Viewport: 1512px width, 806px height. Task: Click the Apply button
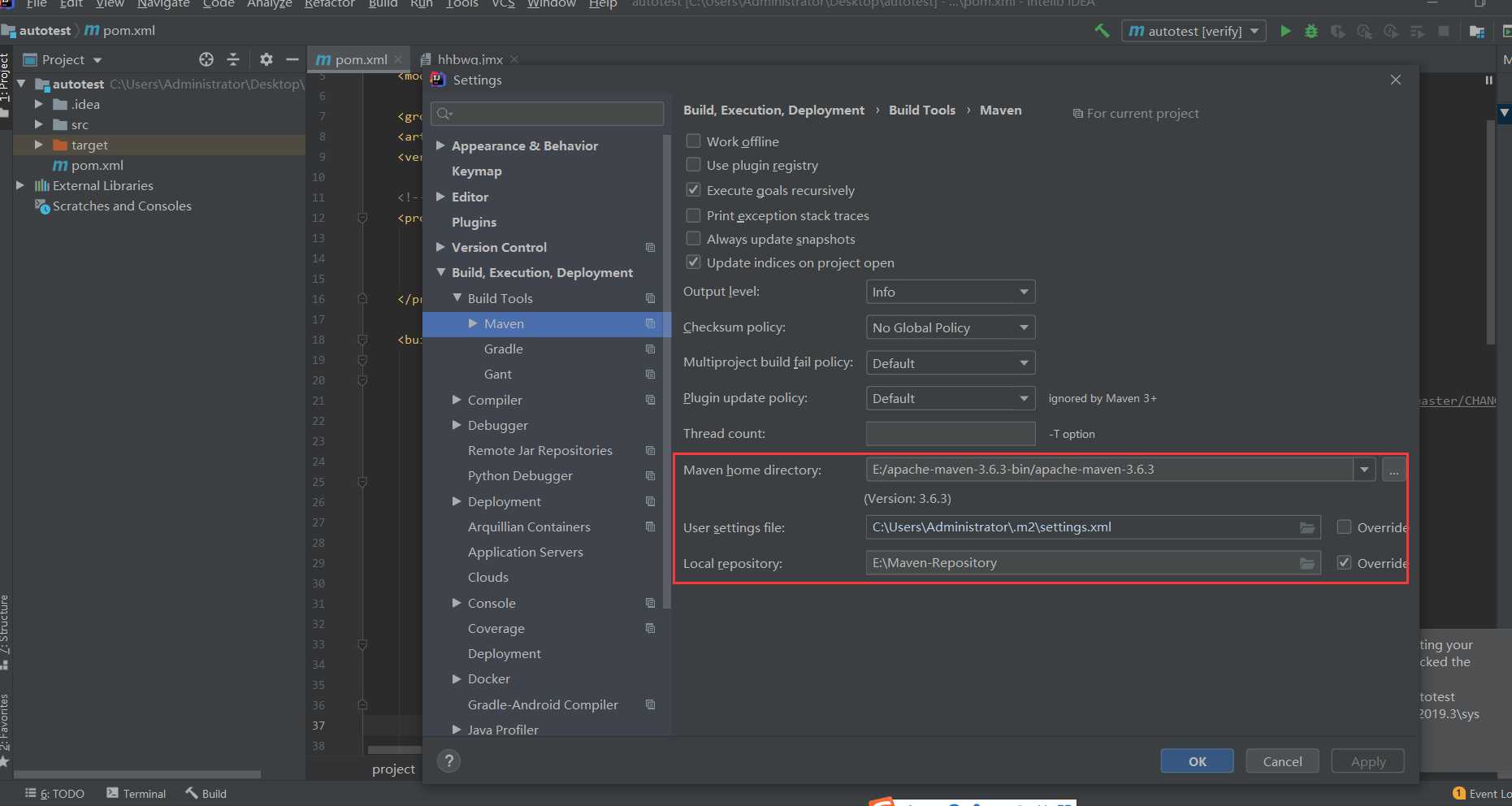point(1367,761)
